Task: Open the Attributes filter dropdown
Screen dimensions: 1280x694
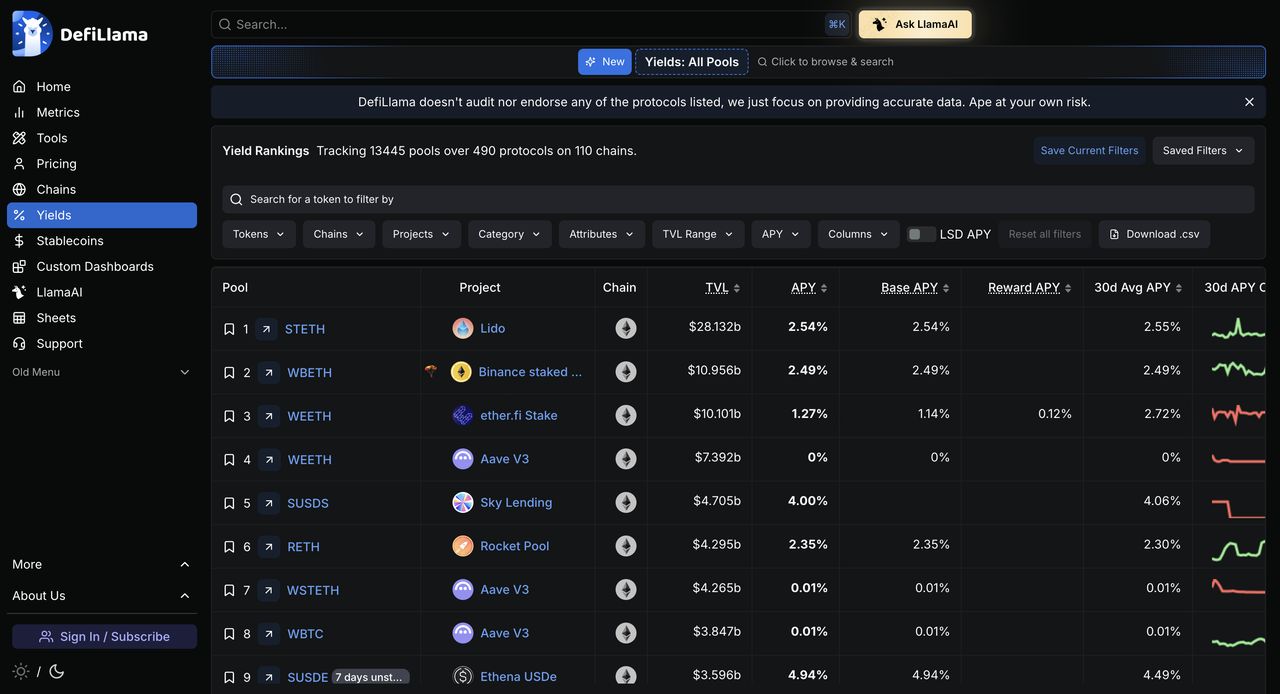Action: tap(602, 234)
